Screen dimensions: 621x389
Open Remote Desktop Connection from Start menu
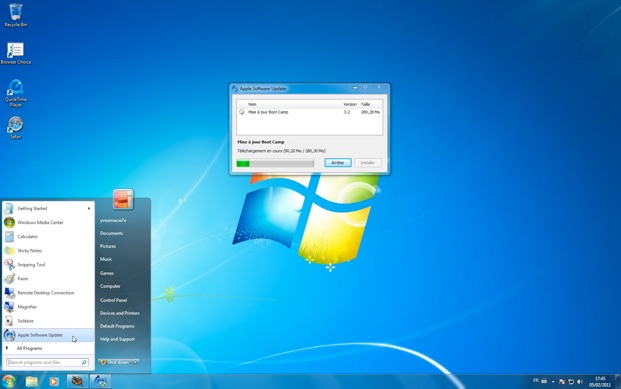(48, 293)
